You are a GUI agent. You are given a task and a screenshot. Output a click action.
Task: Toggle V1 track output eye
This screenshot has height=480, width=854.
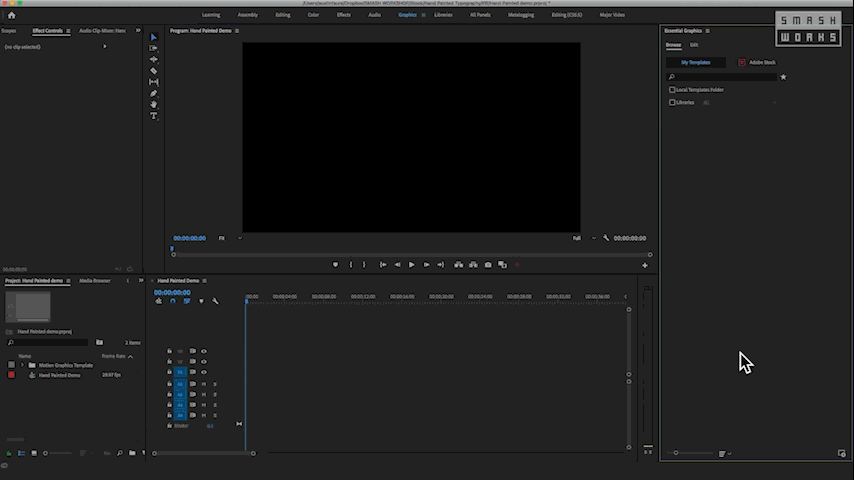coord(204,372)
